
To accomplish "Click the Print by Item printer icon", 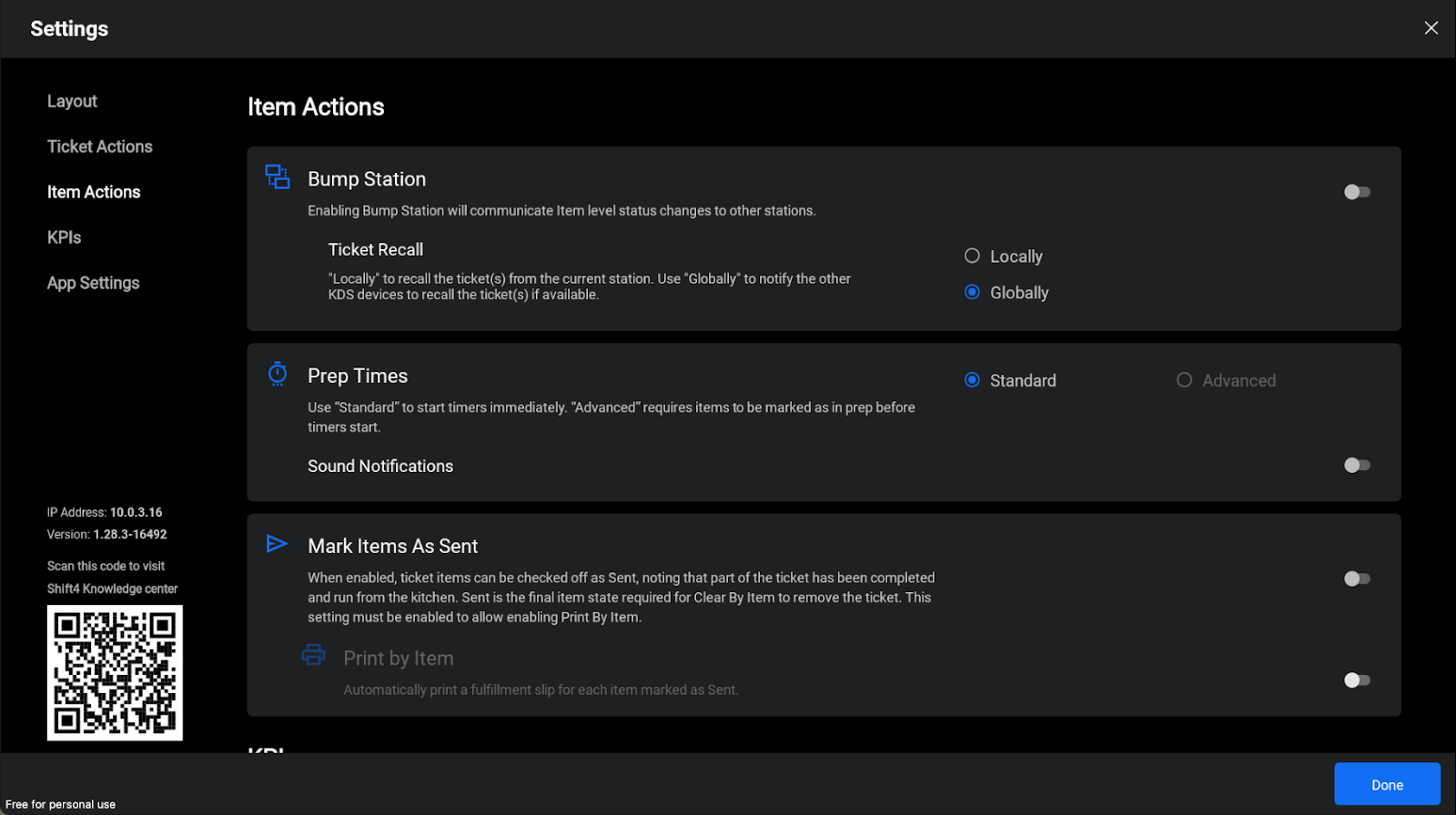I will (313, 655).
